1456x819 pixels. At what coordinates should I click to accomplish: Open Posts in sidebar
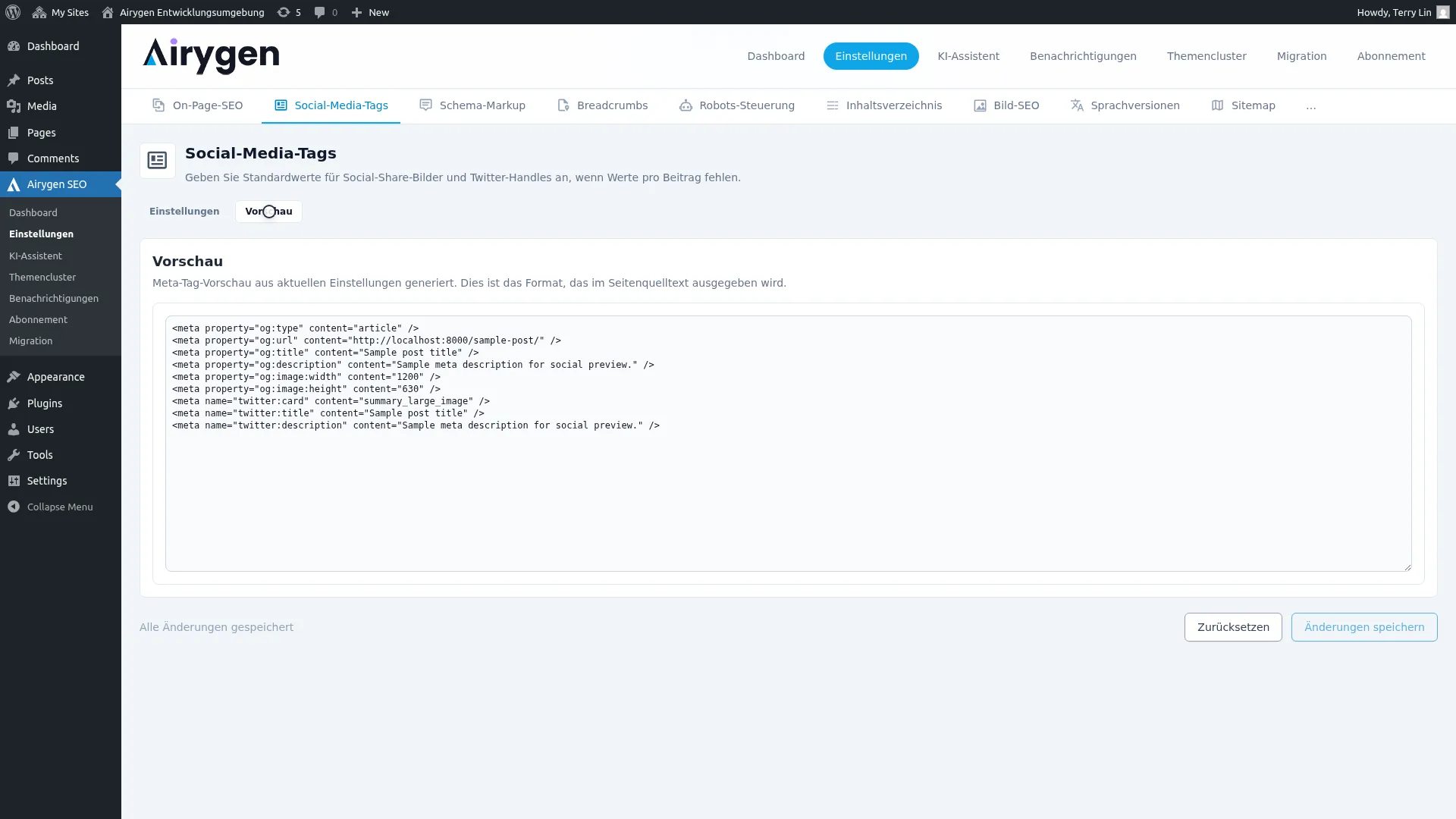[61, 80]
